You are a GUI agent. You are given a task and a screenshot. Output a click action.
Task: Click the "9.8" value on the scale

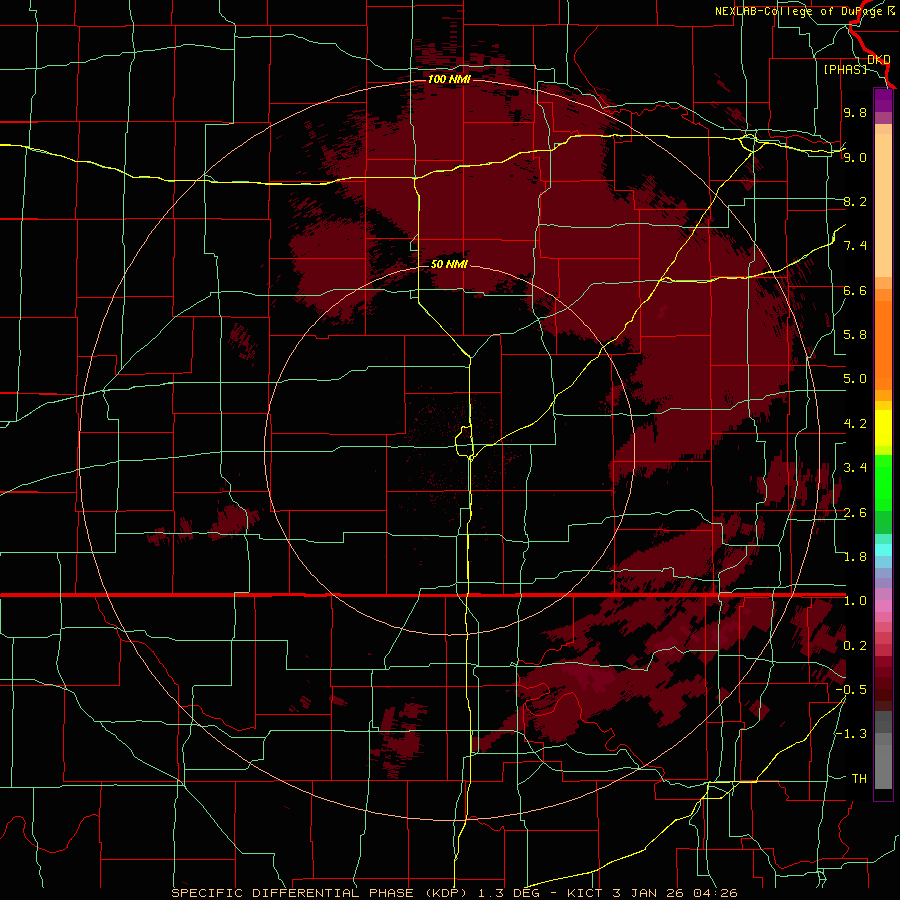coord(855,112)
